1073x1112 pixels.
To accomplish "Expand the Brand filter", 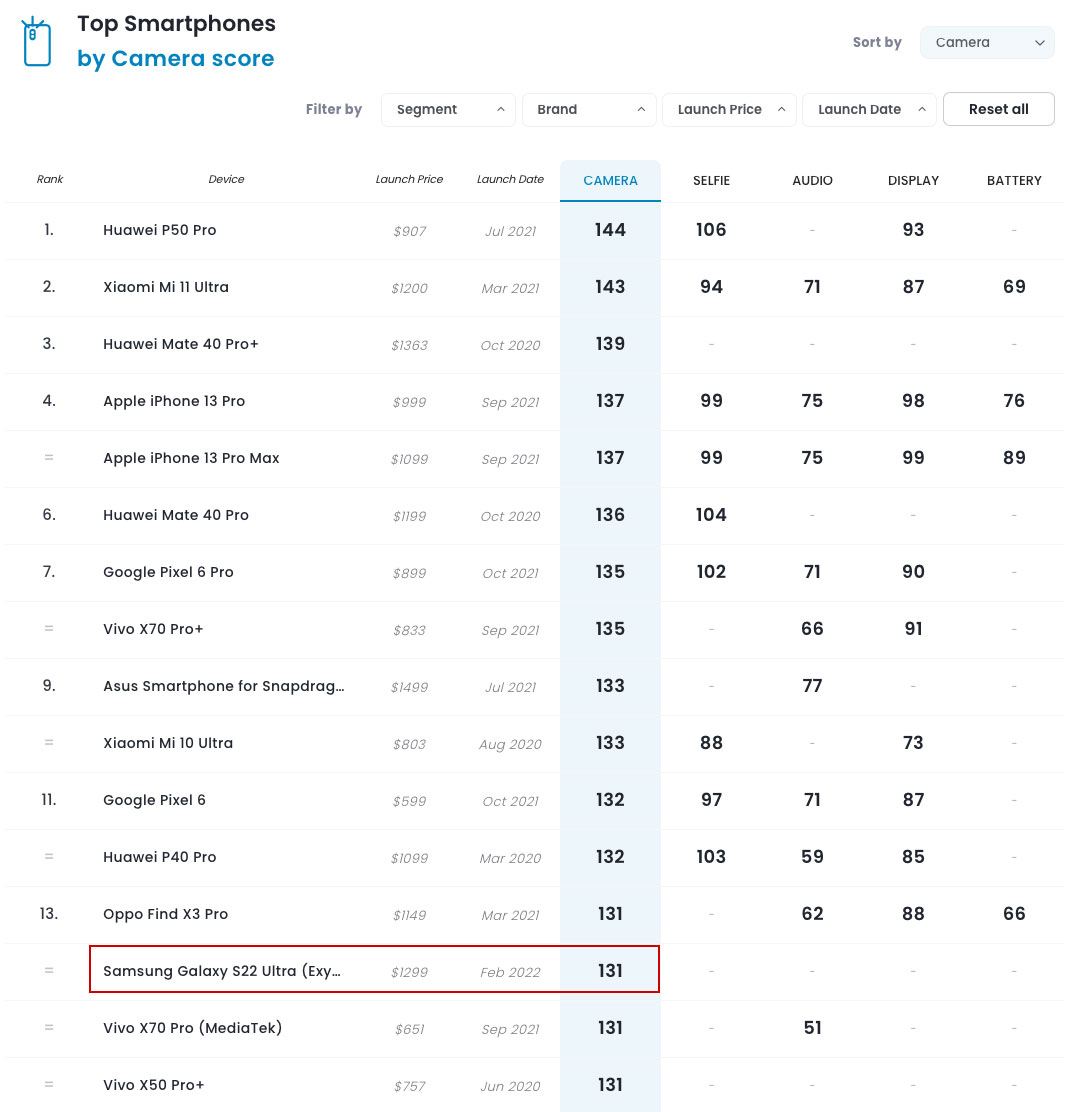I will tap(588, 110).
